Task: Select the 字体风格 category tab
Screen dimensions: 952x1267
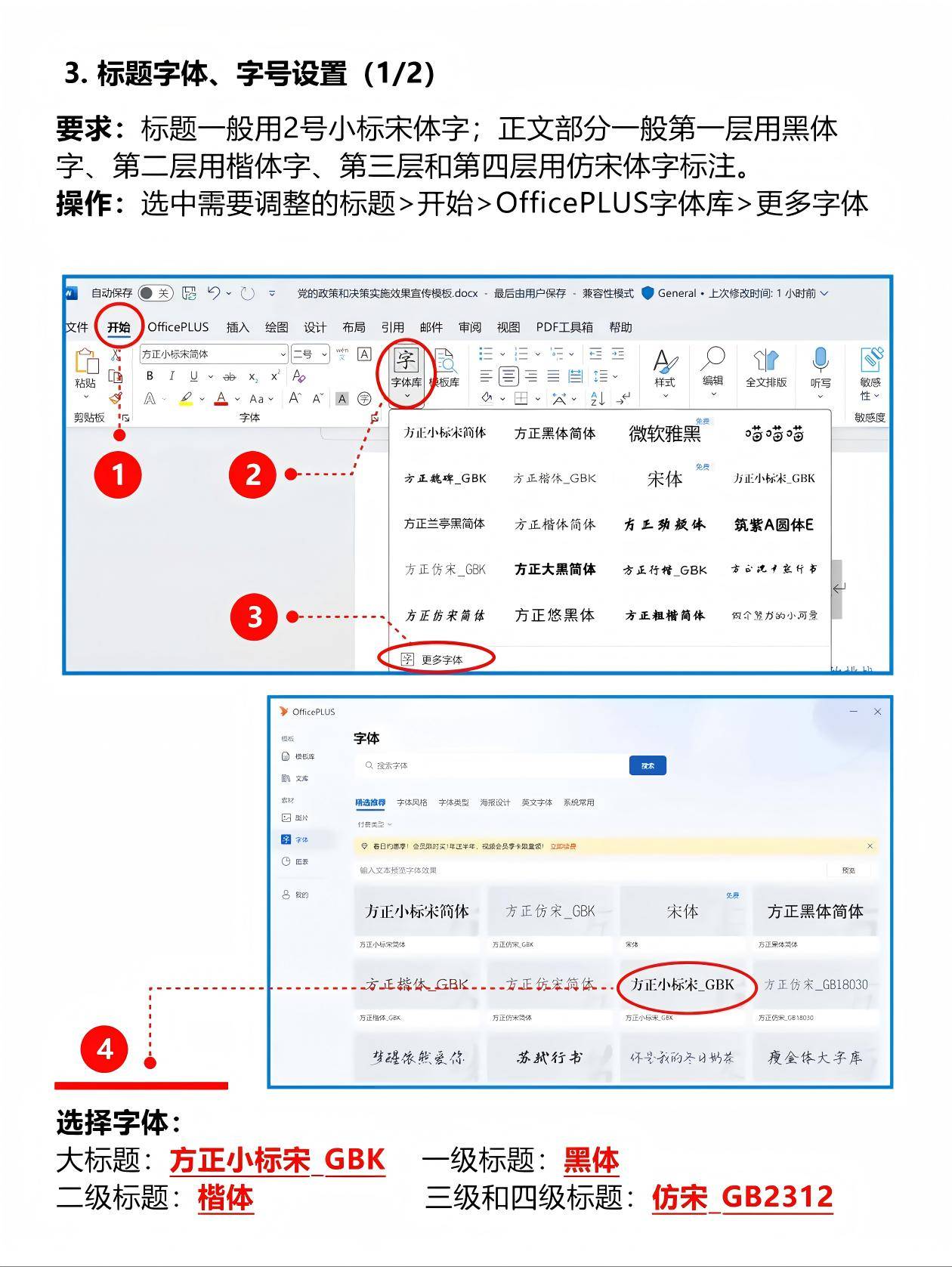Action: tap(412, 802)
